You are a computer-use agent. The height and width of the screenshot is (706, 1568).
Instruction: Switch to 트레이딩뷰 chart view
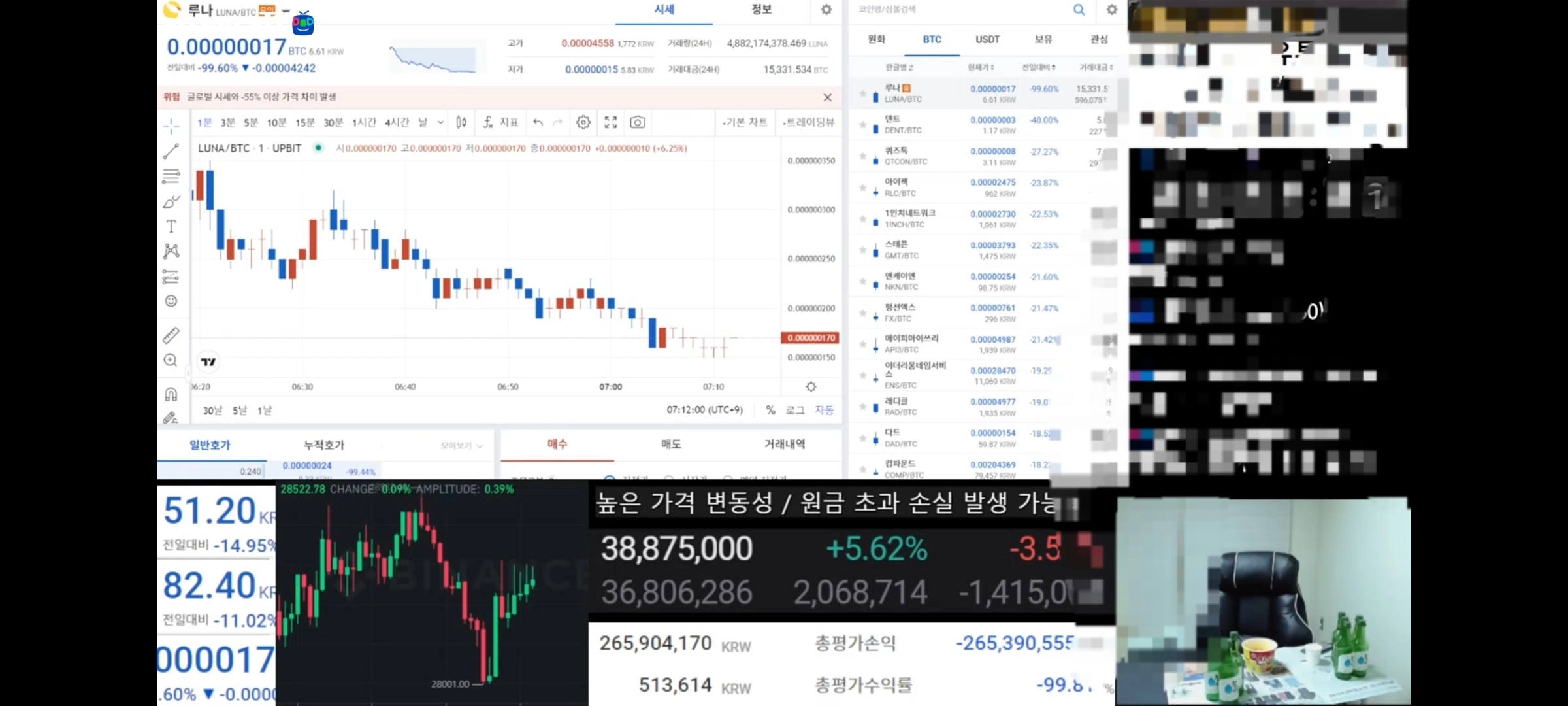(809, 122)
